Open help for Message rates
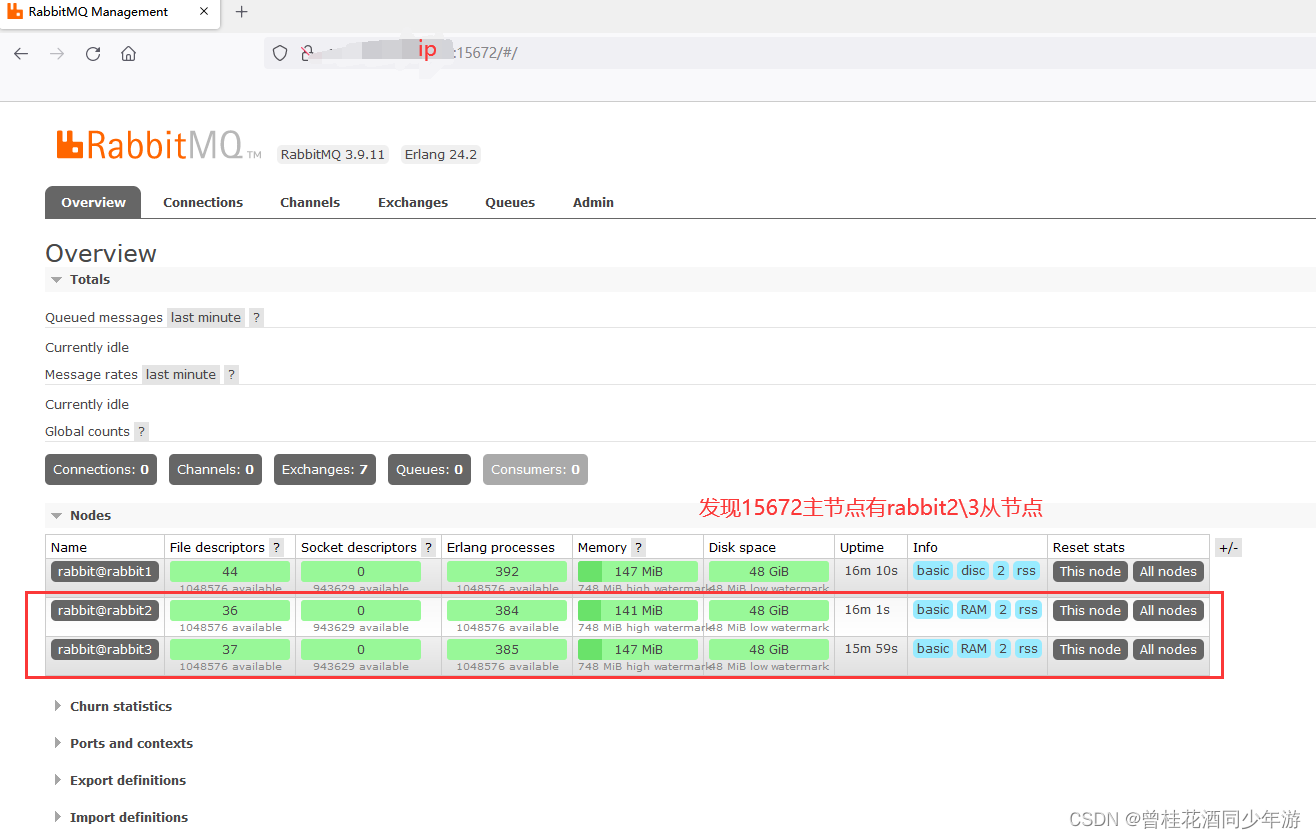This screenshot has height=839, width=1316. point(231,374)
